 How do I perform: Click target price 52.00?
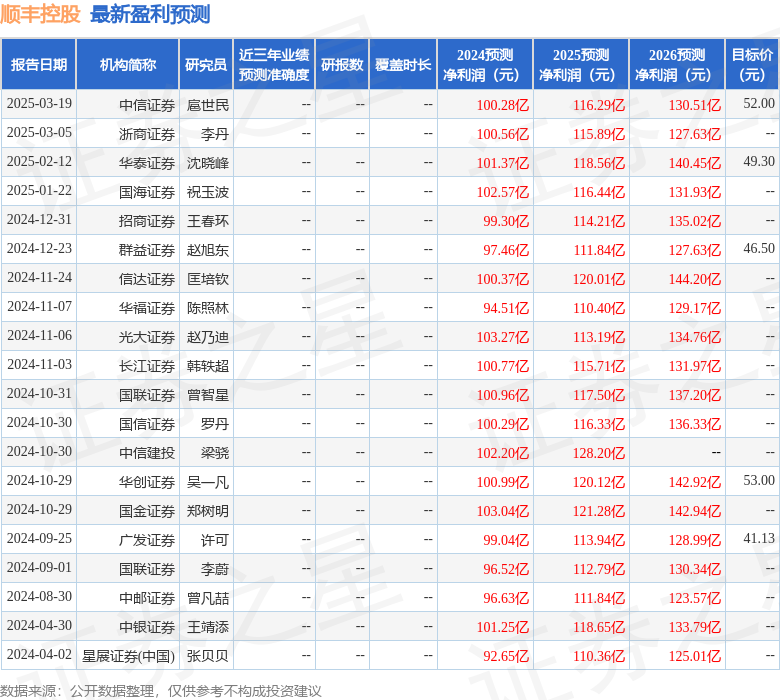click(759, 103)
